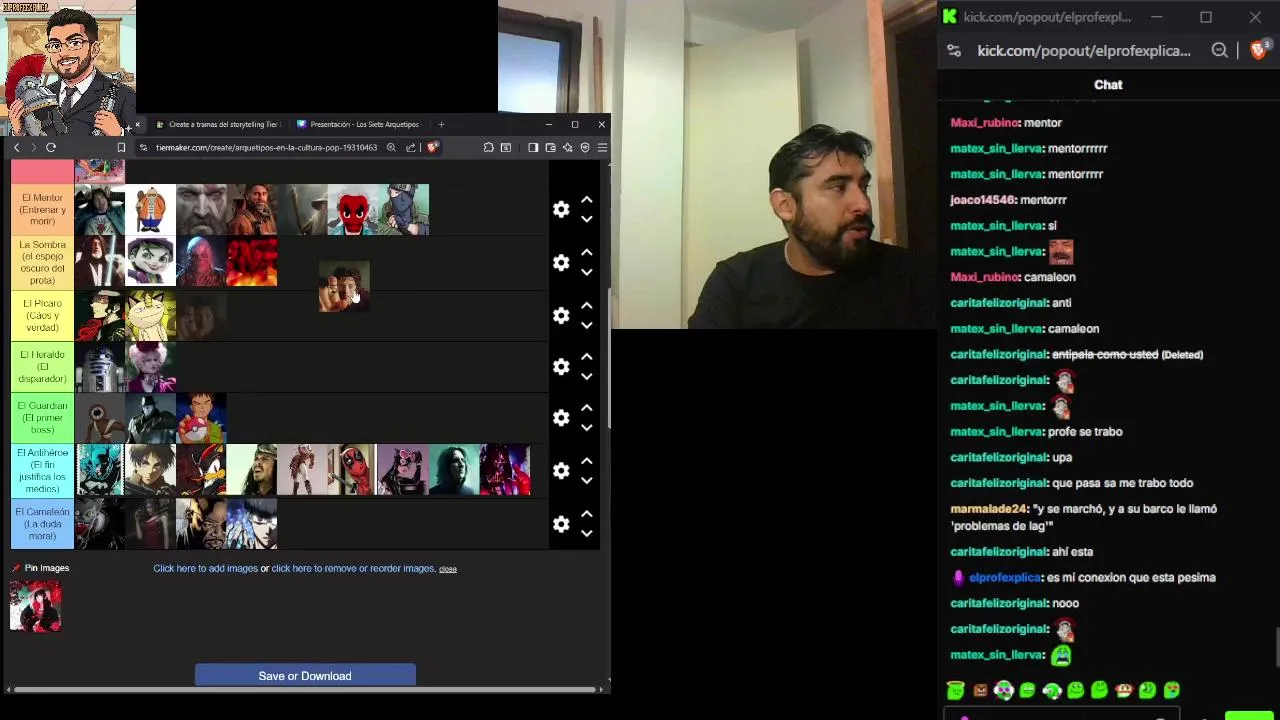The image size is (1280, 720).
Task: Select R2-D2 image in El Heraldo row
Action: click(x=100, y=367)
